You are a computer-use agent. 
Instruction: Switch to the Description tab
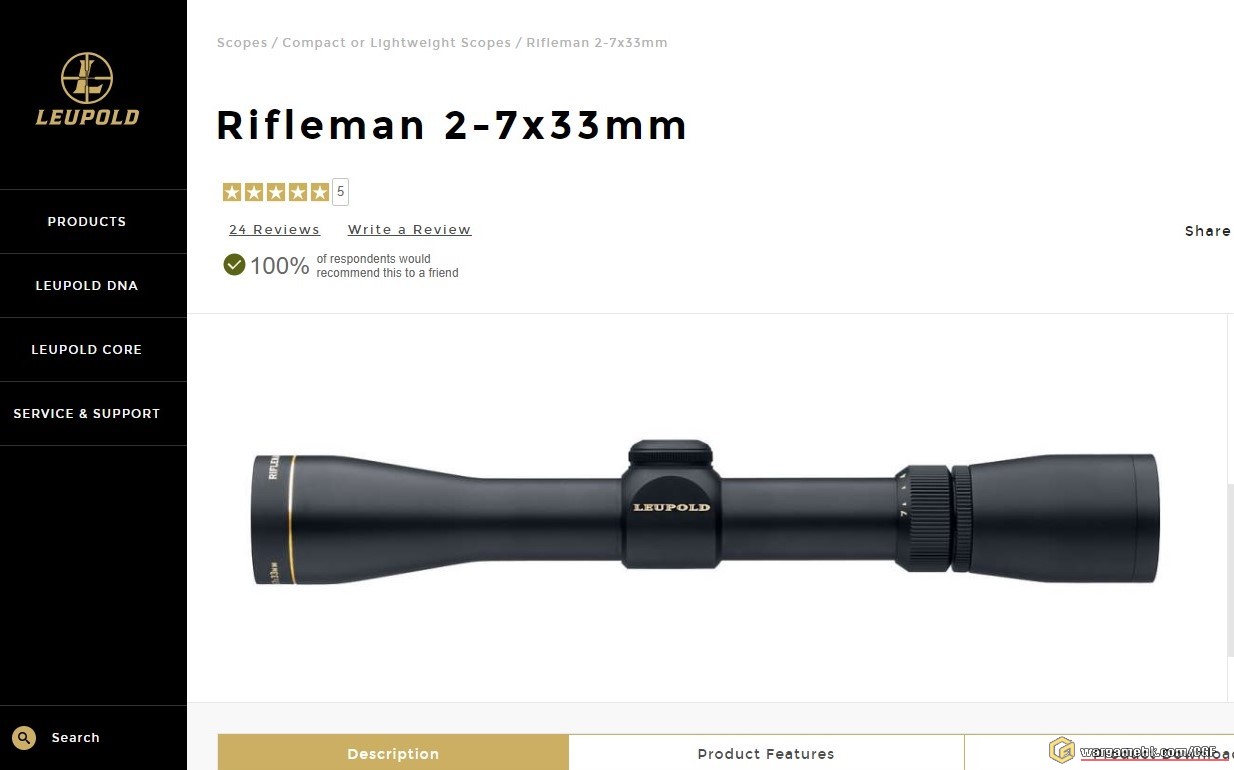pyautogui.click(x=393, y=753)
